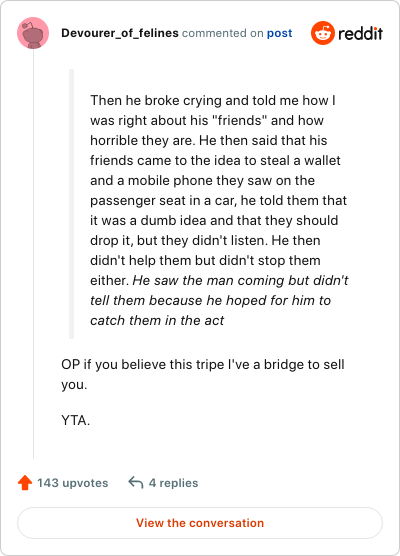The width and height of the screenshot is (400, 556).
Task: Open the blue "post" link
Action: tap(279, 33)
